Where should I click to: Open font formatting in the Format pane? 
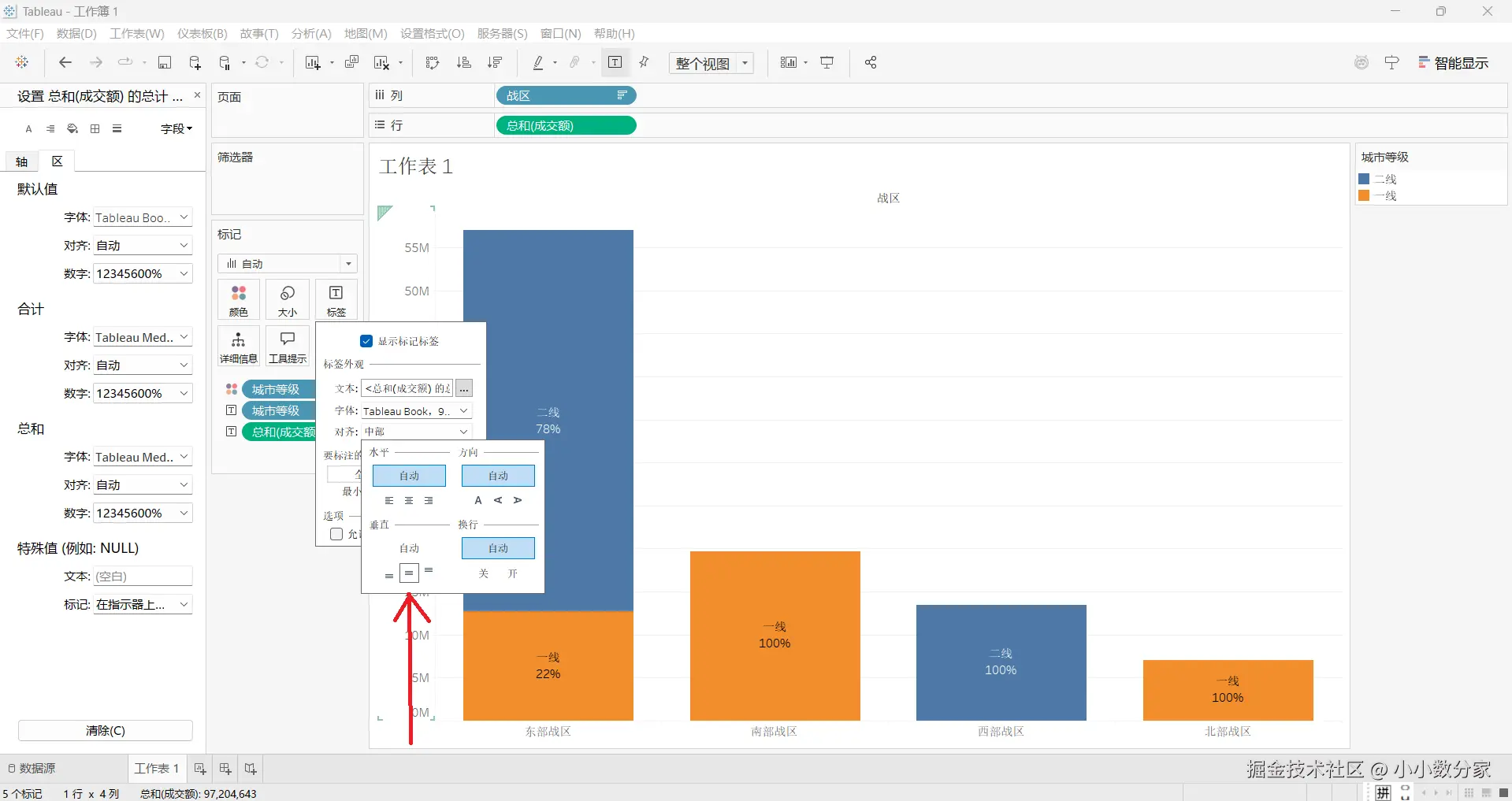(x=28, y=129)
